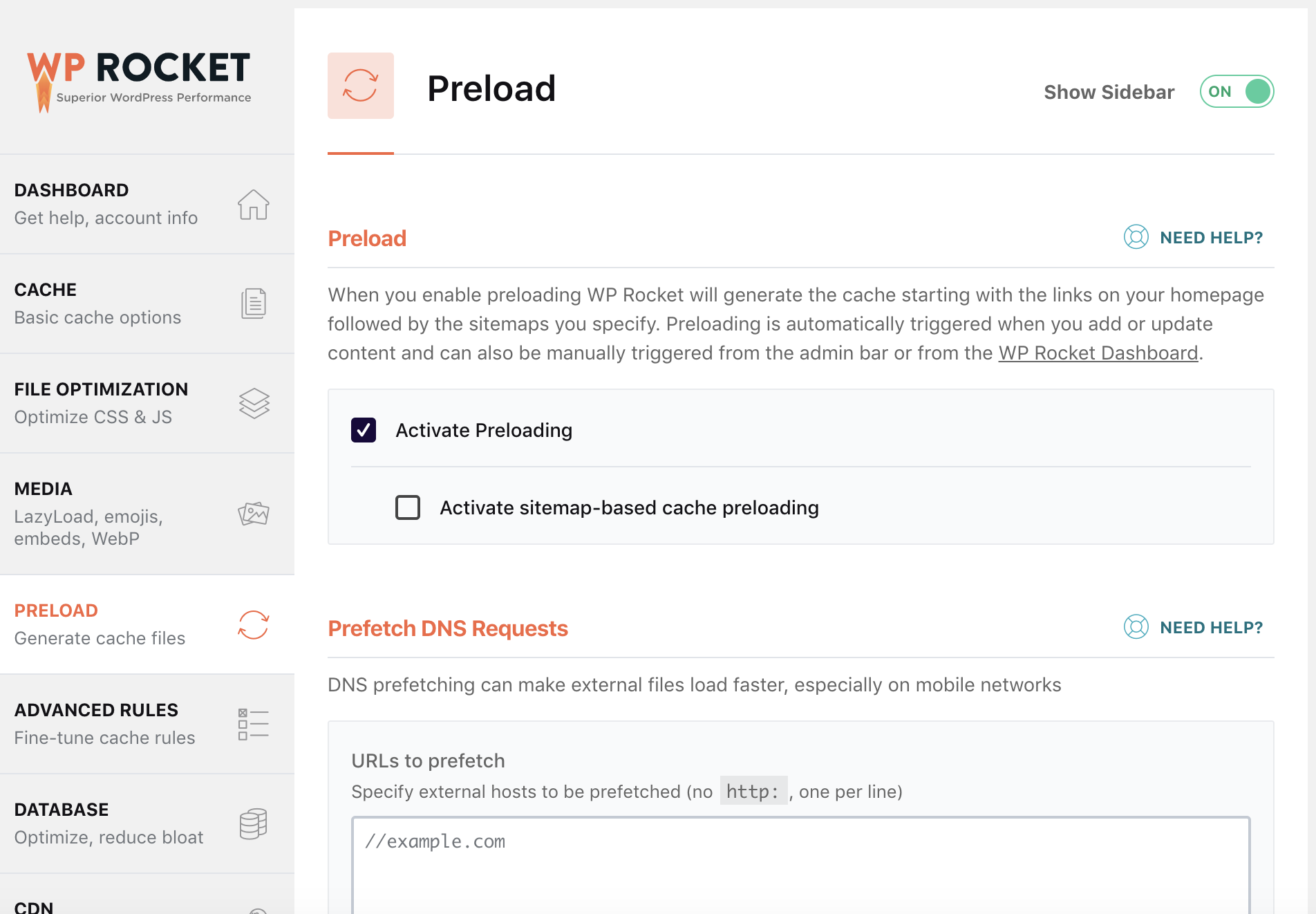This screenshot has width=1316, height=914.
Task: Click the Preload refresh icon in sidebar
Action: (253, 624)
